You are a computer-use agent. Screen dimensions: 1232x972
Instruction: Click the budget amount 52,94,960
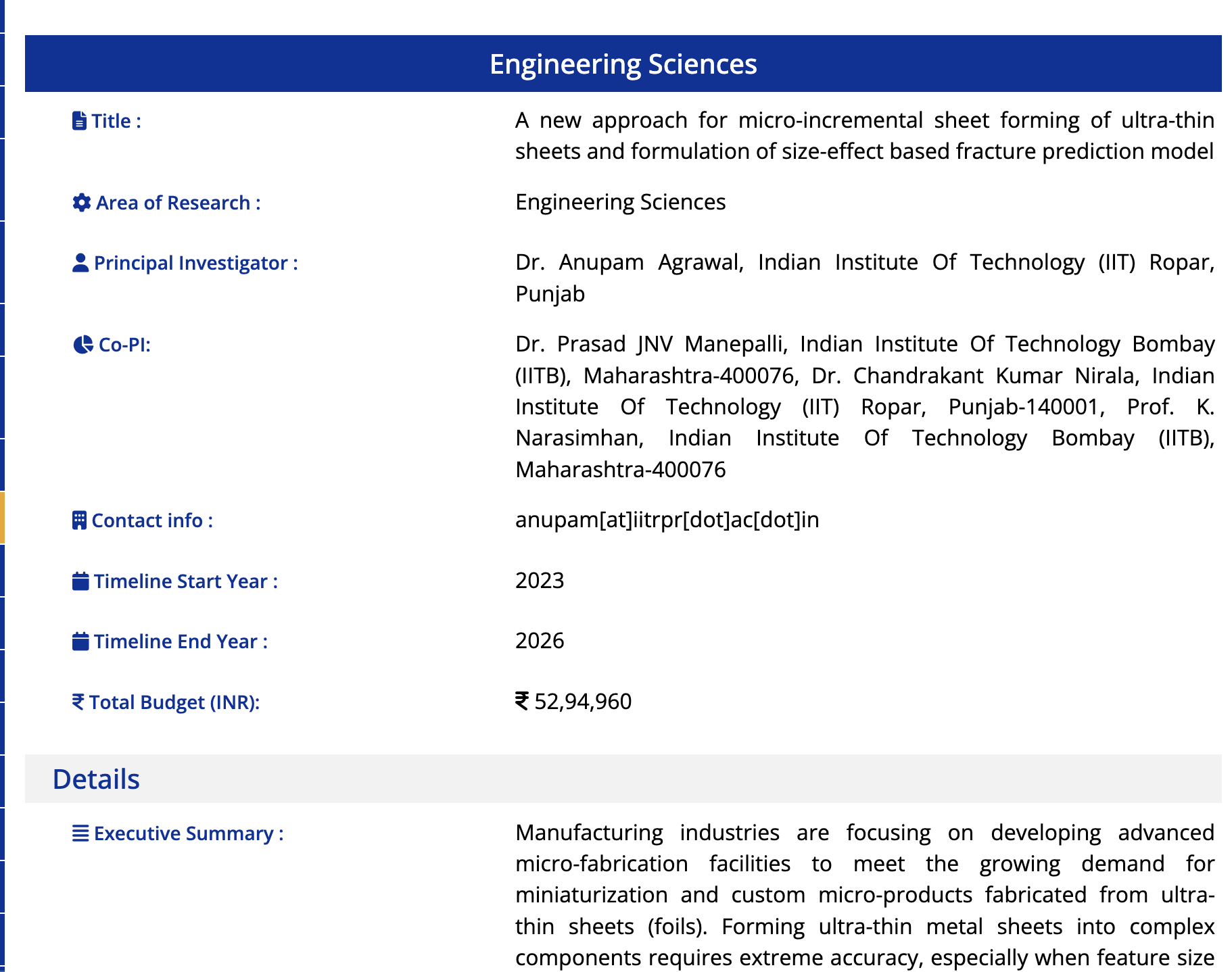[582, 702]
